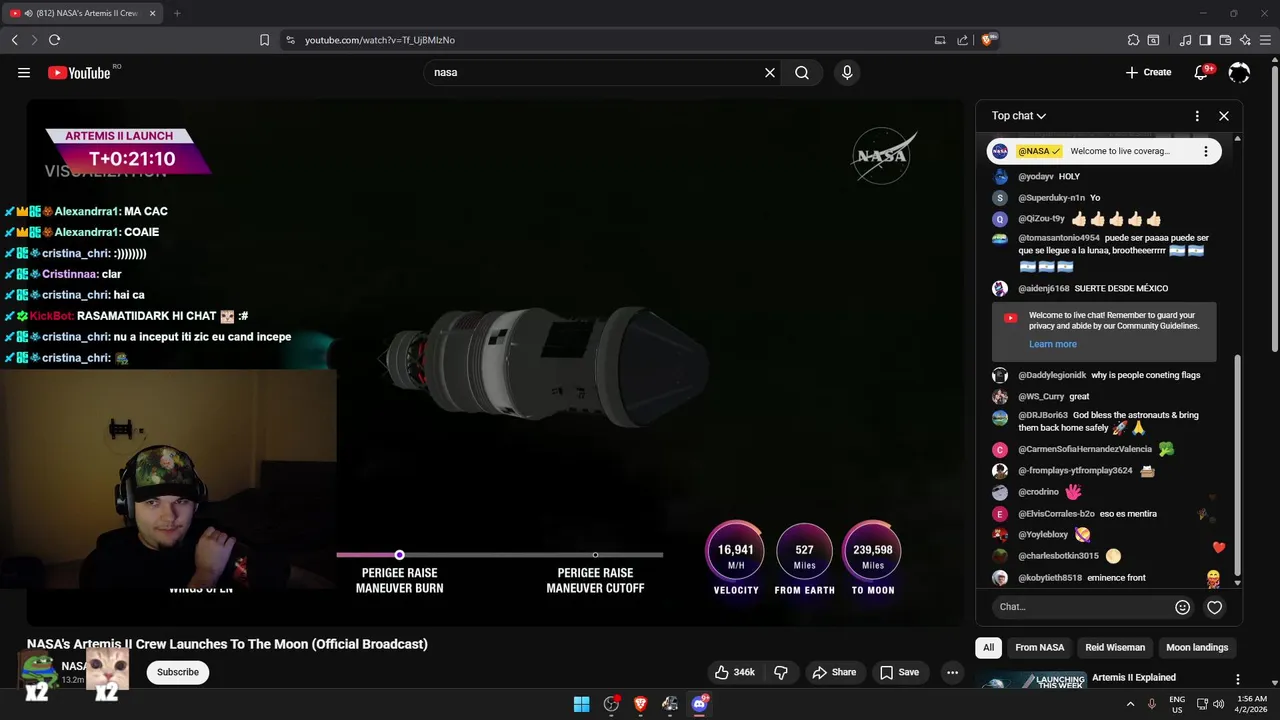Open the media control music note icon

(x=1186, y=40)
